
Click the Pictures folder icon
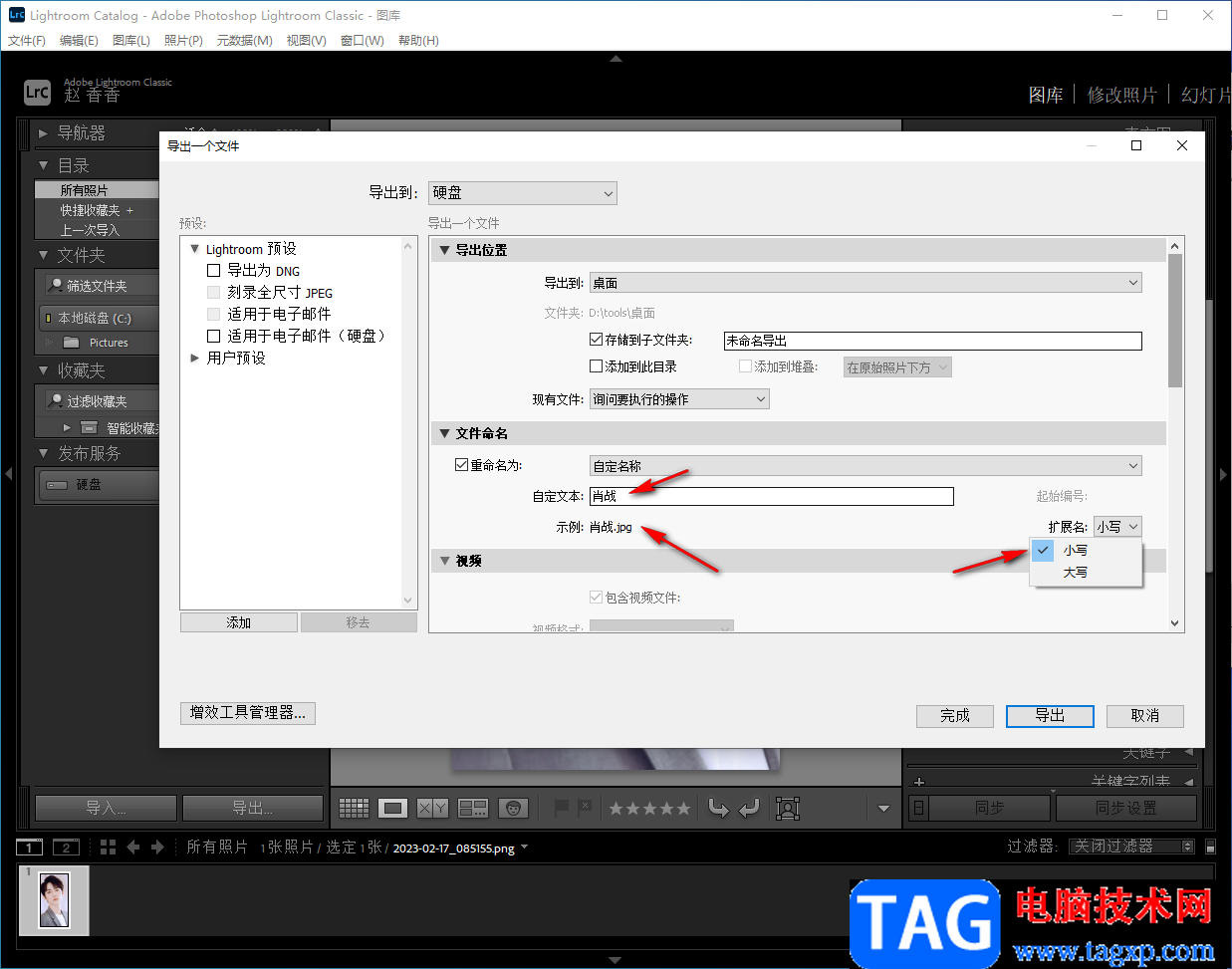(x=72, y=343)
